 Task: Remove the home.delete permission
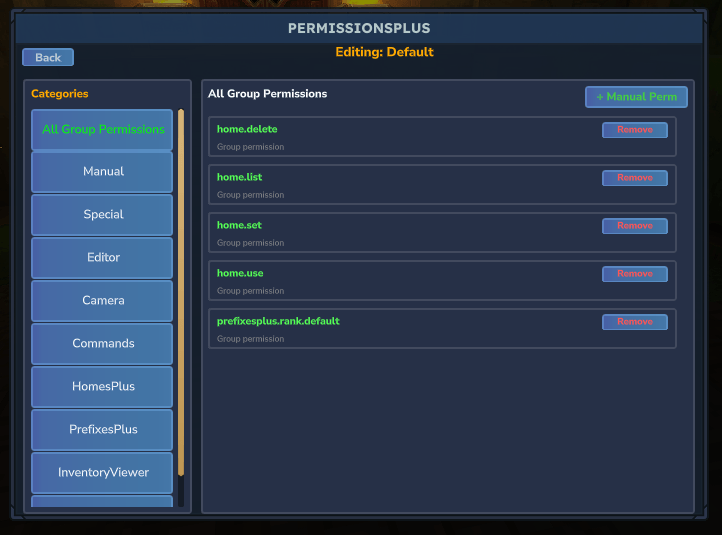[634, 130]
